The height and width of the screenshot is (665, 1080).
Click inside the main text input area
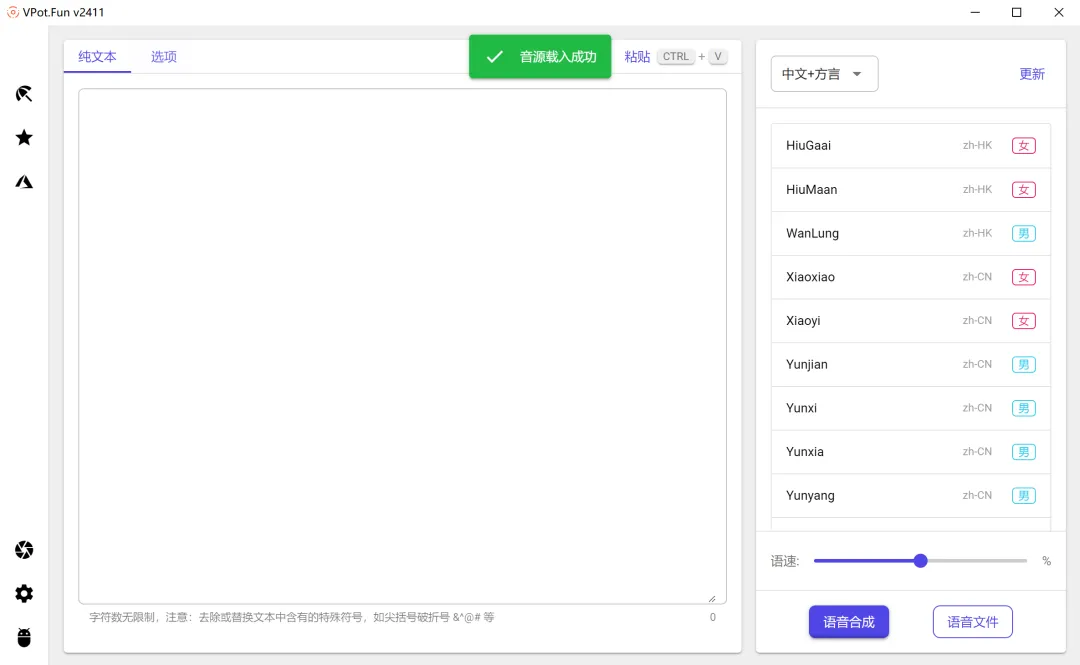coord(402,345)
